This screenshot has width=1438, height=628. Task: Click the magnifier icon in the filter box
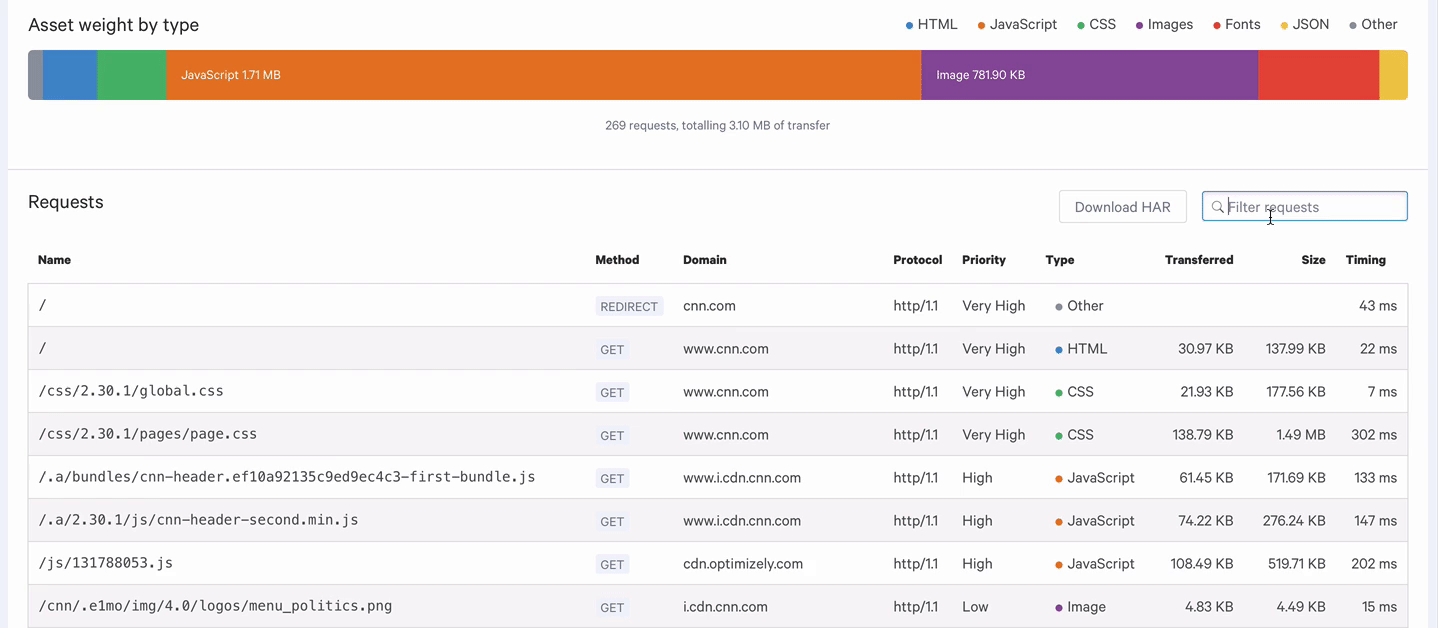coord(1217,207)
